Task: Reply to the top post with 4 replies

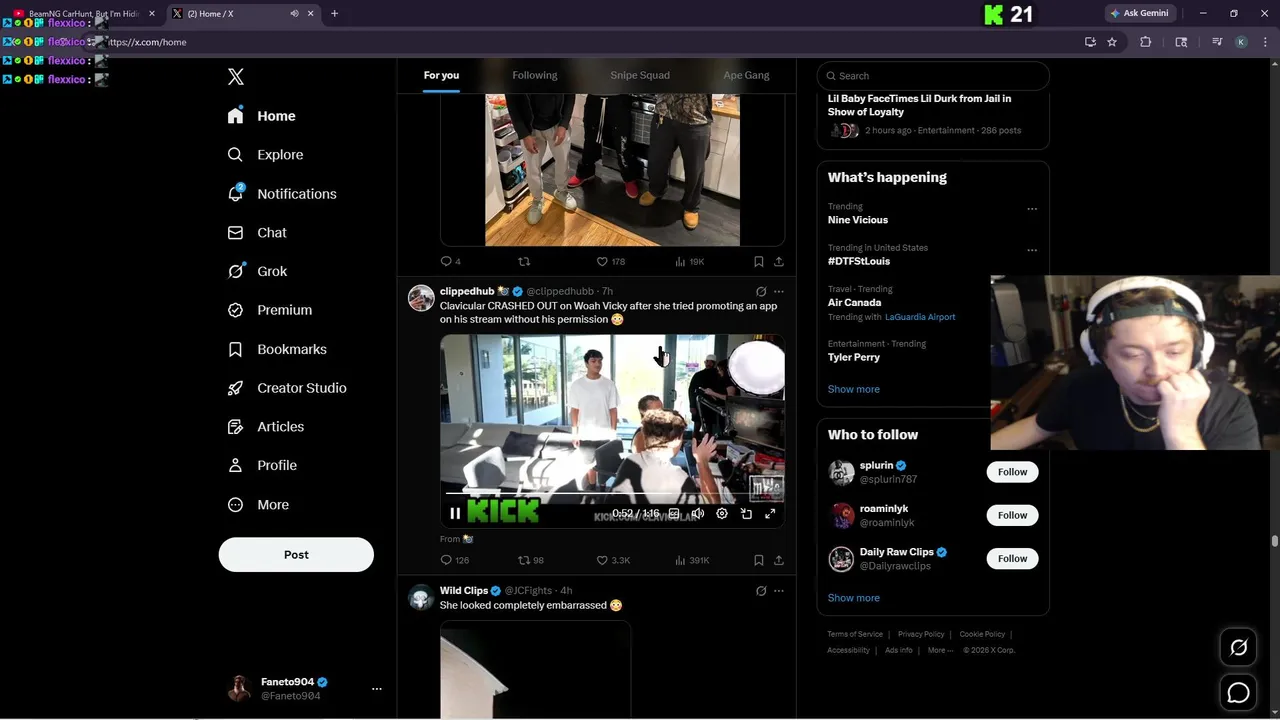Action: (451, 261)
